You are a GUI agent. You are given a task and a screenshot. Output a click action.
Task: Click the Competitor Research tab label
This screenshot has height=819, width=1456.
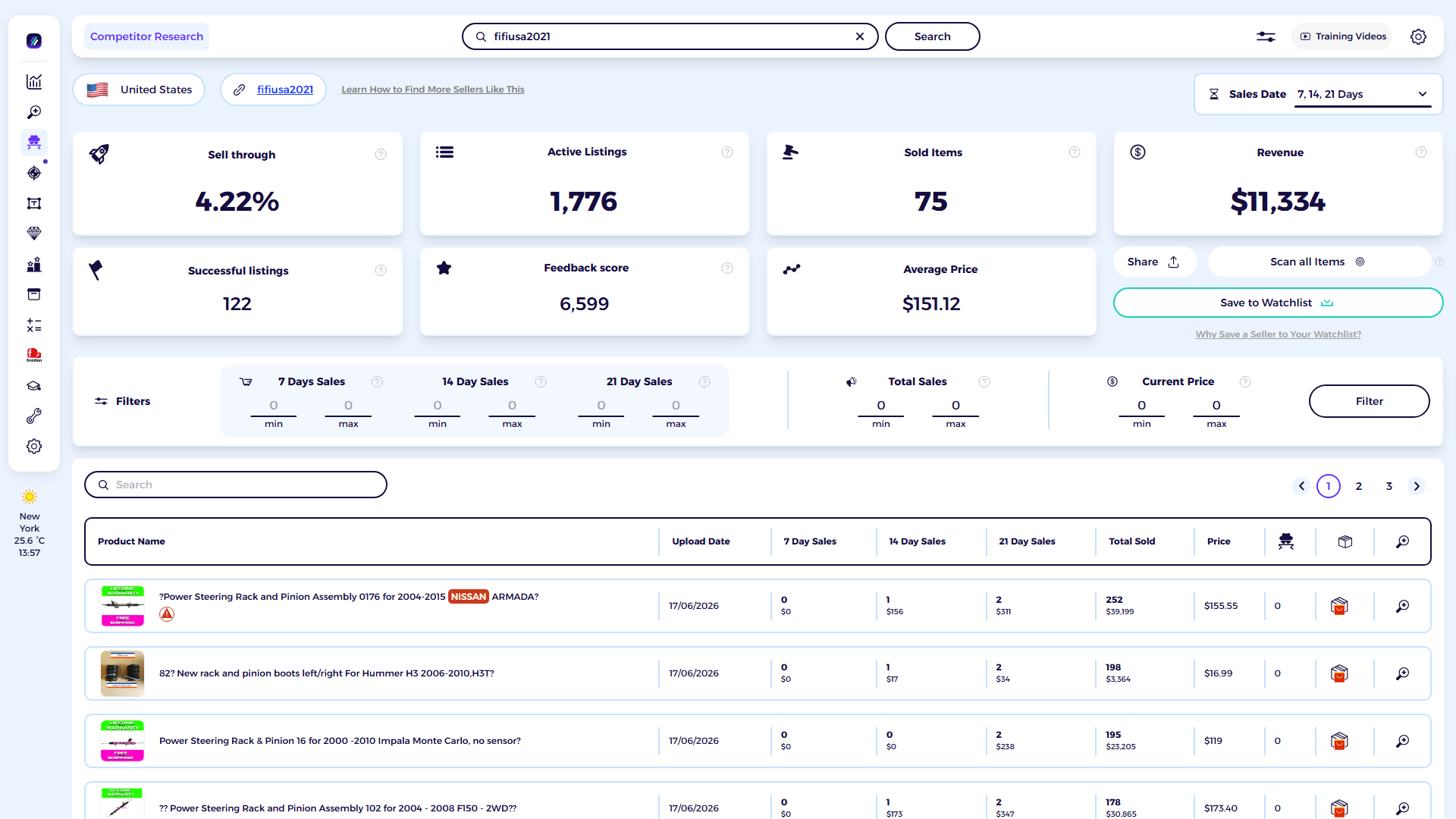146,36
